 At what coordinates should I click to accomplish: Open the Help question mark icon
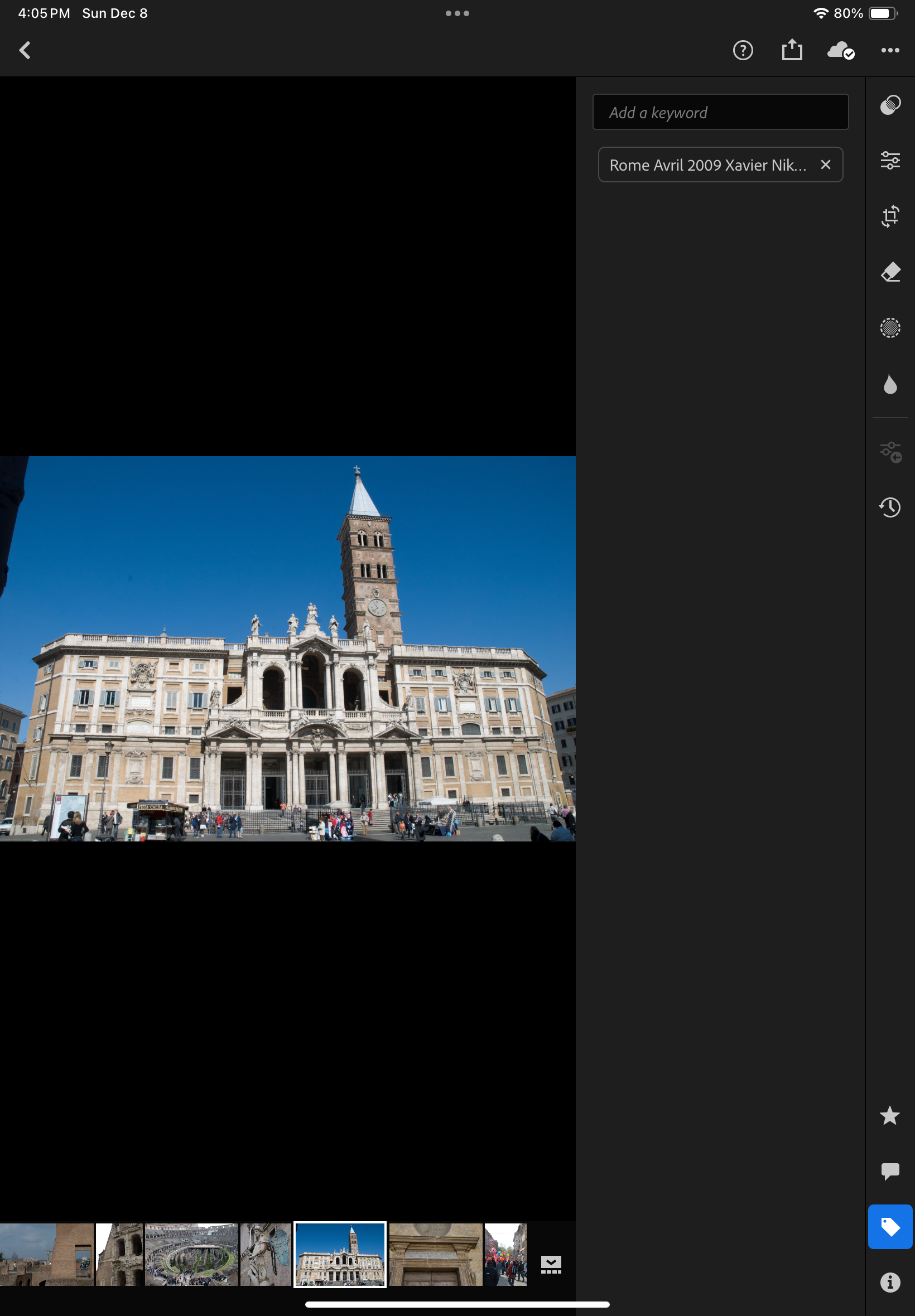743,50
